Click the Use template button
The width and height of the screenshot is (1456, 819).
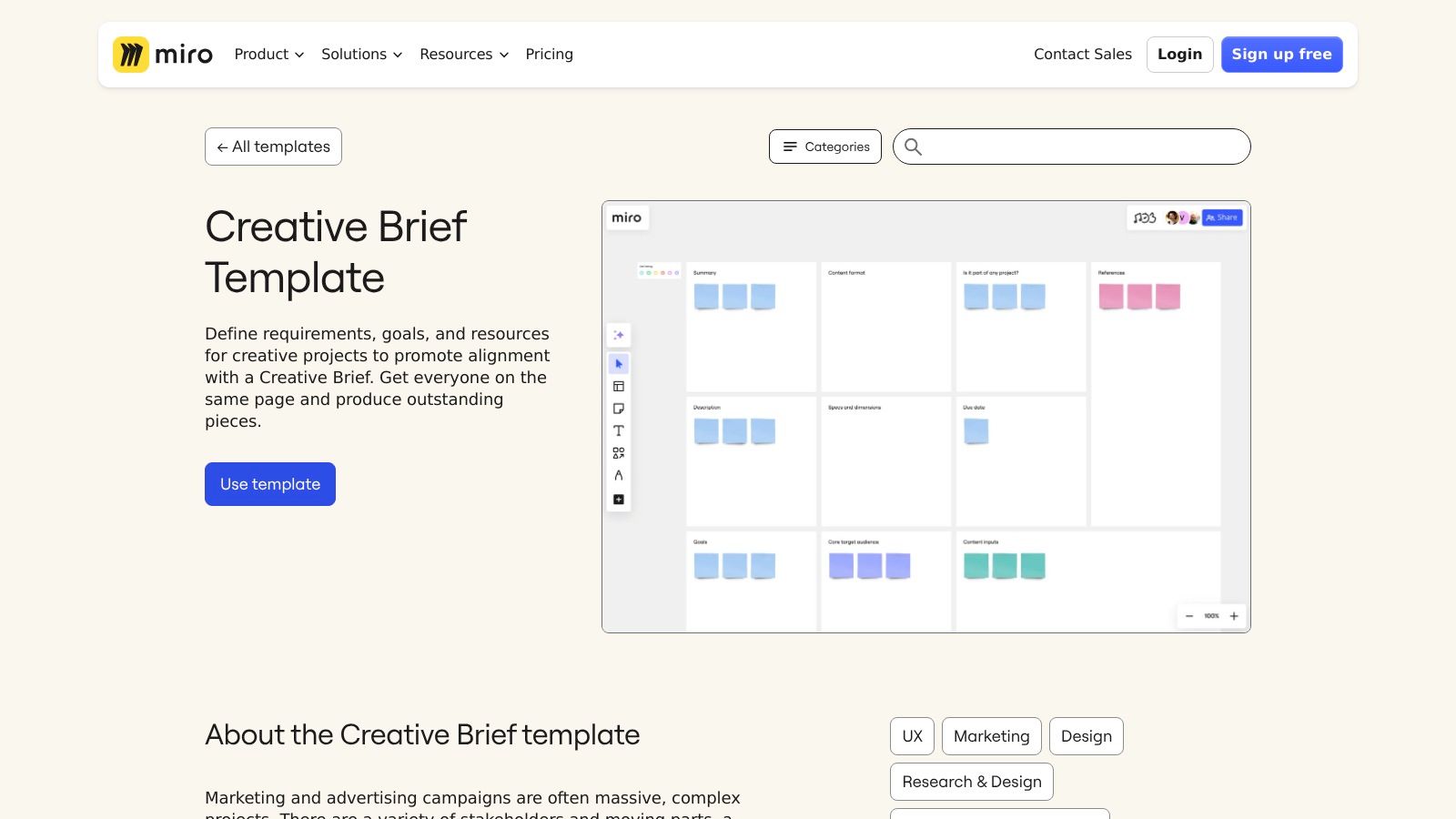270,484
